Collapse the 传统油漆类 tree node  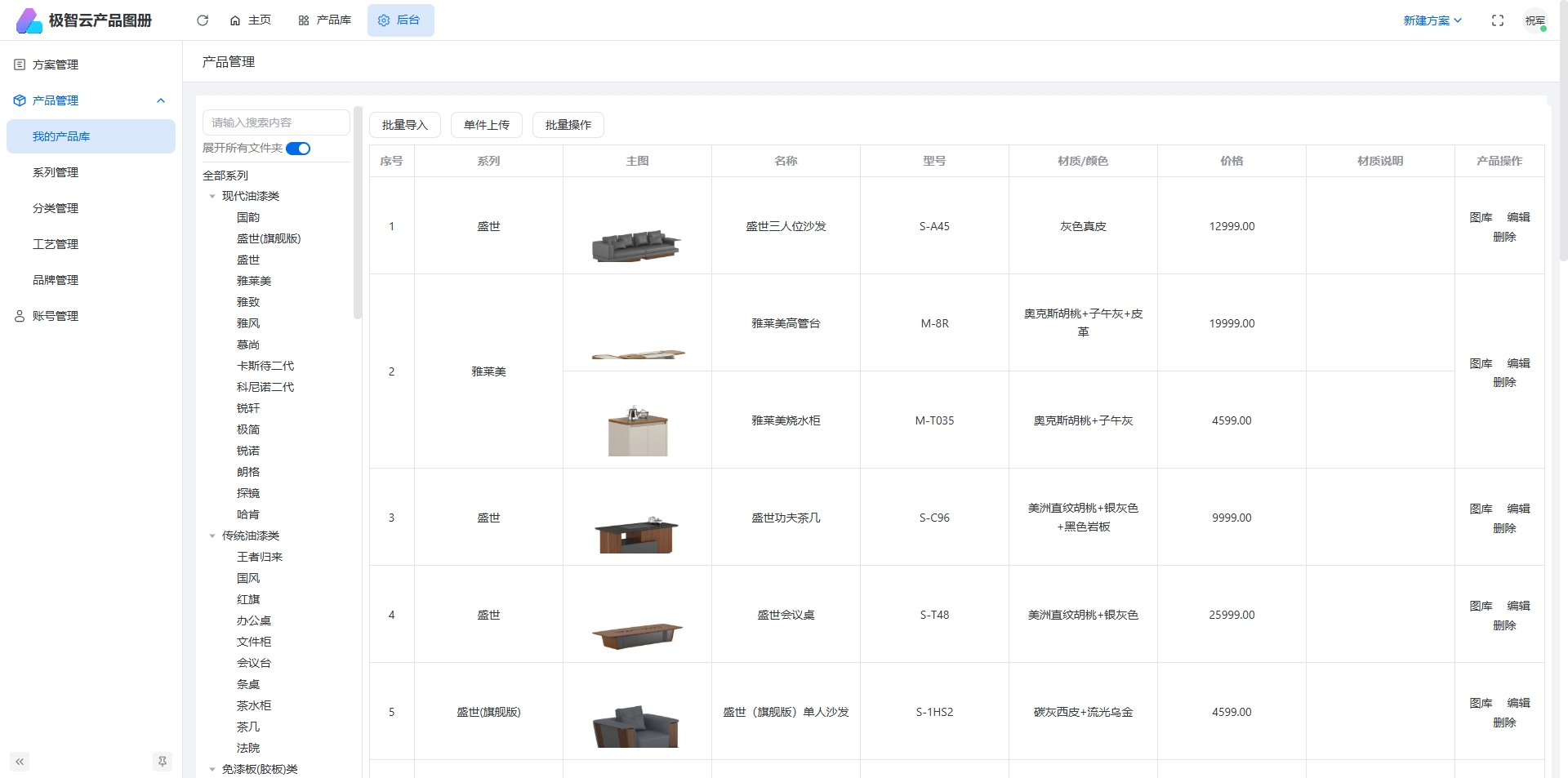click(x=212, y=536)
